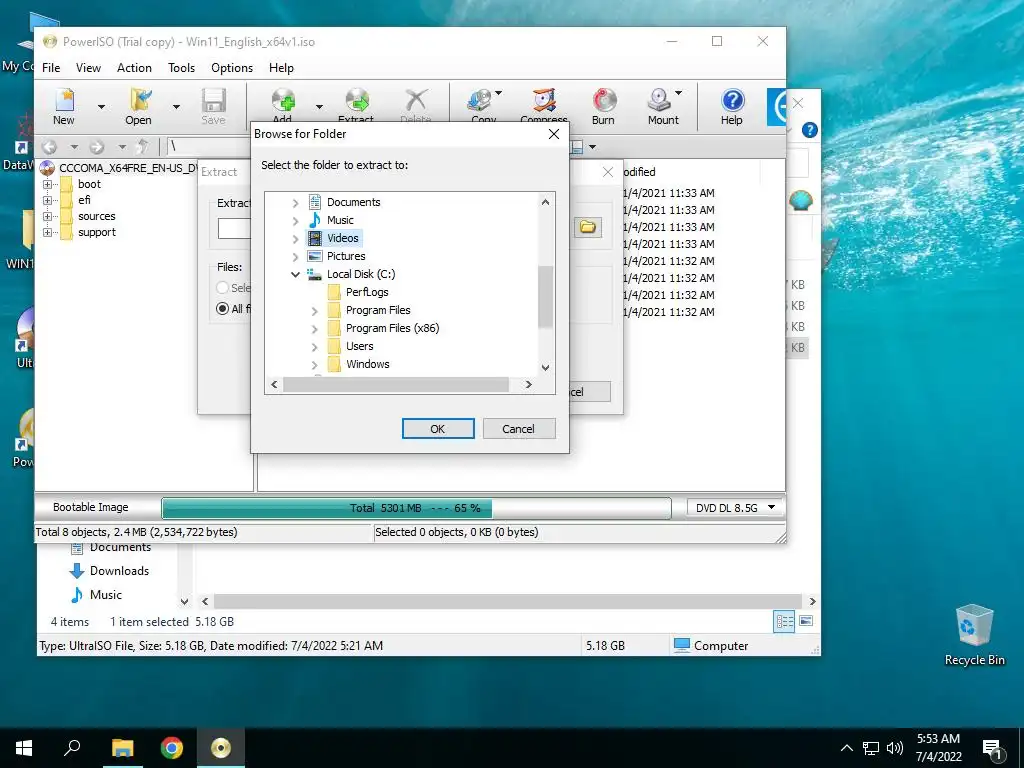Screen dimensions: 1024x768
Task: Click the Copy disc toolbar icon
Action: click(482, 105)
